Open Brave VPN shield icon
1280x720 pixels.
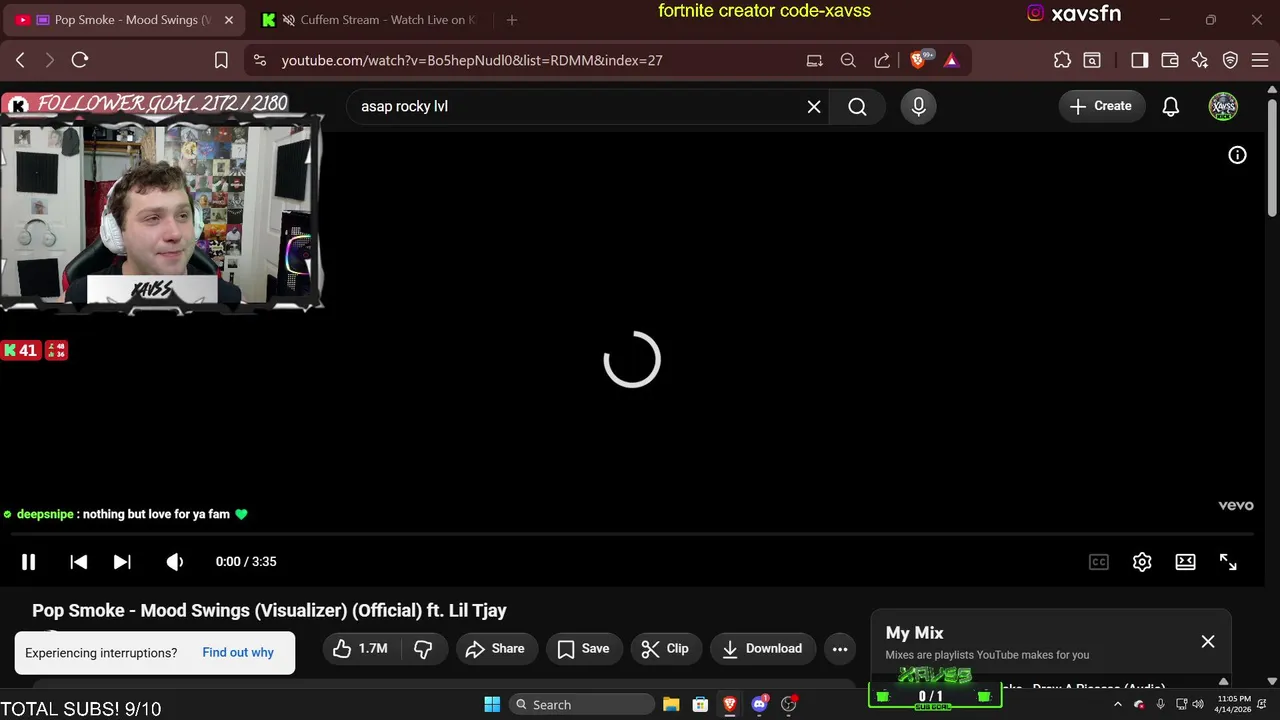click(x=1231, y=60)
